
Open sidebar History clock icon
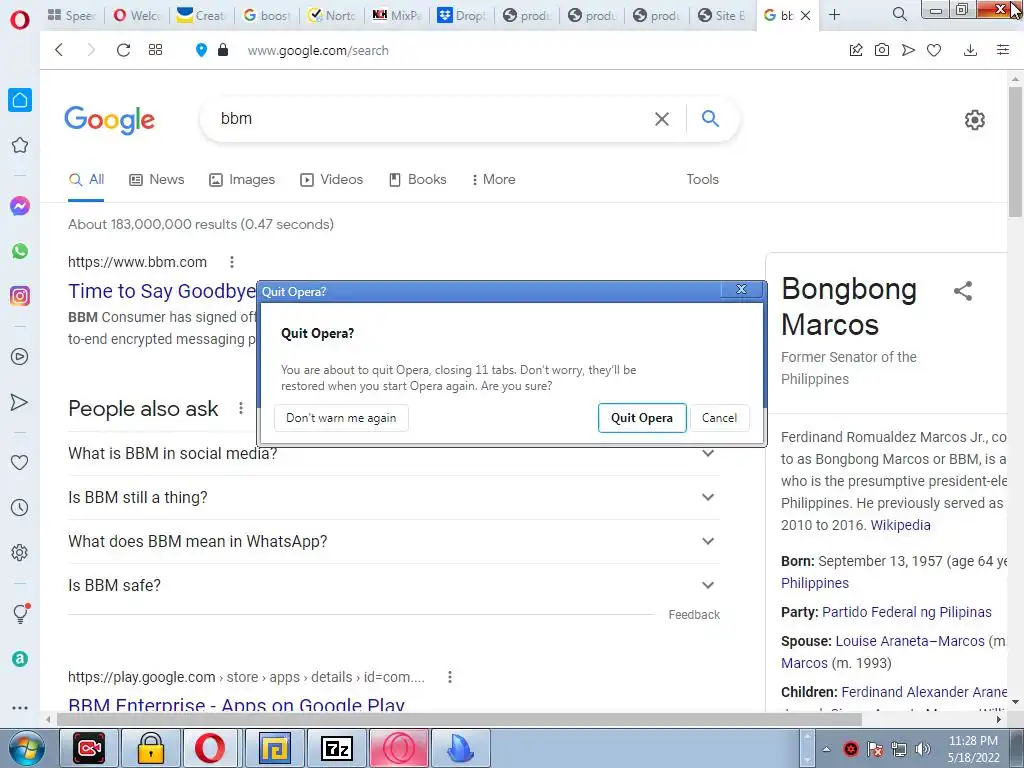[20, 507]
